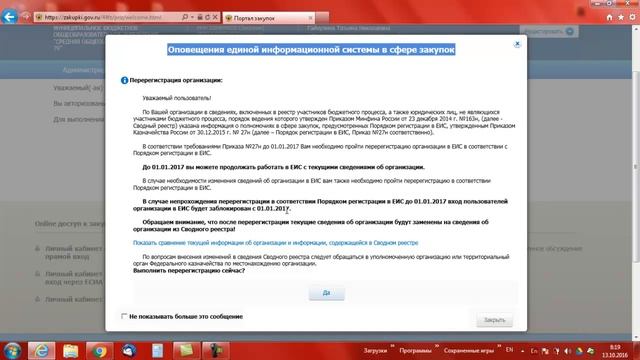The width and height of the screenshot is (640, 360).
Task: Open Windows Explorer folder on the taskbar
Action: 71,351
